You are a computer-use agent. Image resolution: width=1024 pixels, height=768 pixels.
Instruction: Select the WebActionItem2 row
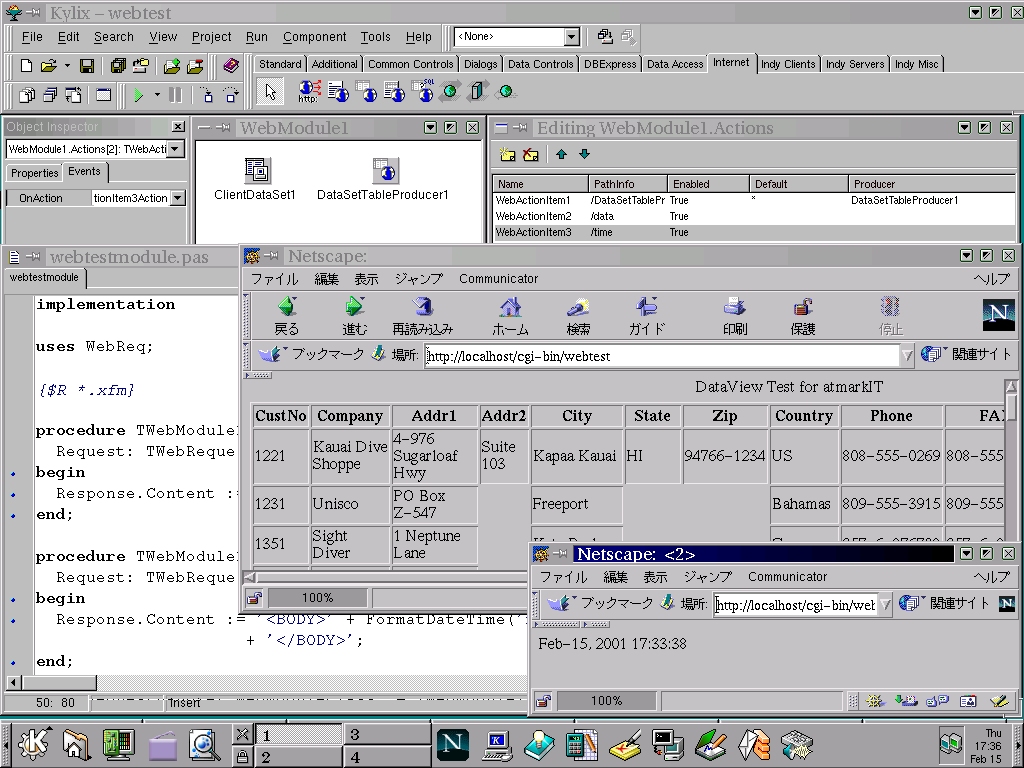point(754,216)
